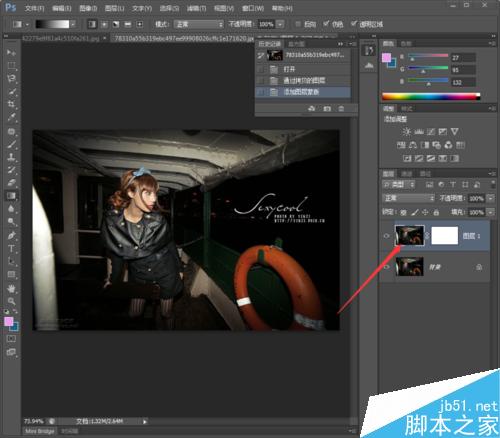Open layer blend mode dropdown 正常
Image resolution: width=500 pixels, height=438 pixels.
408,198
